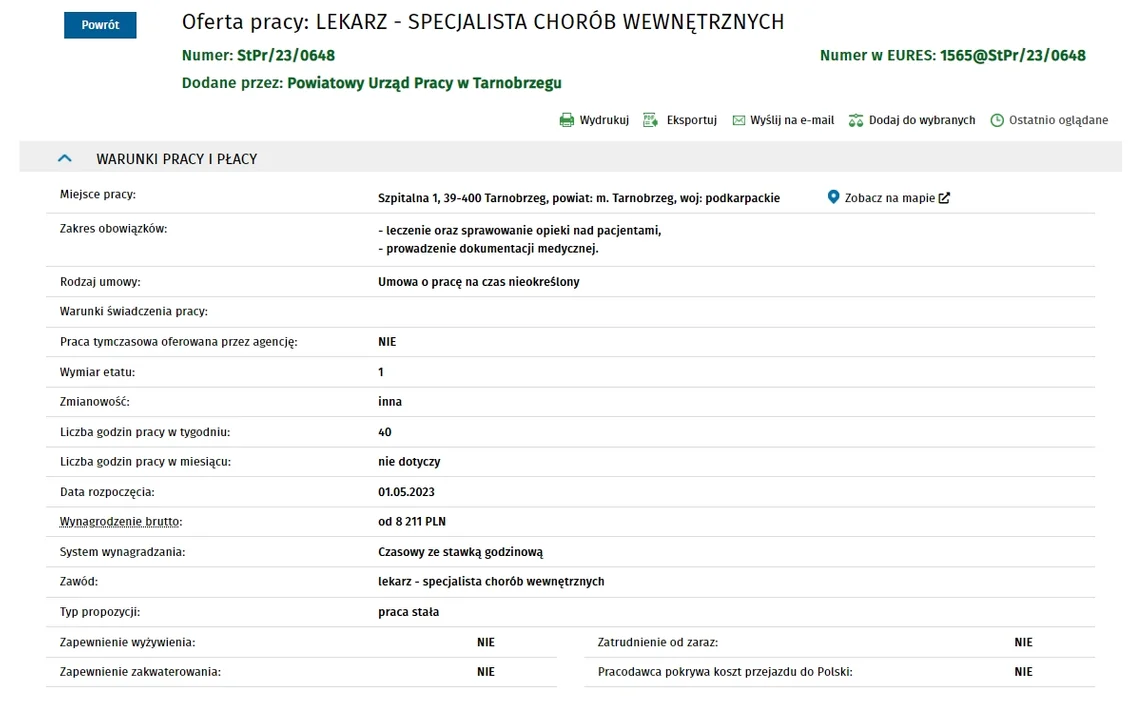Screen dimensions: 1139x720
Task: Choose the Eksportuj link
Action: coord(692,120)
